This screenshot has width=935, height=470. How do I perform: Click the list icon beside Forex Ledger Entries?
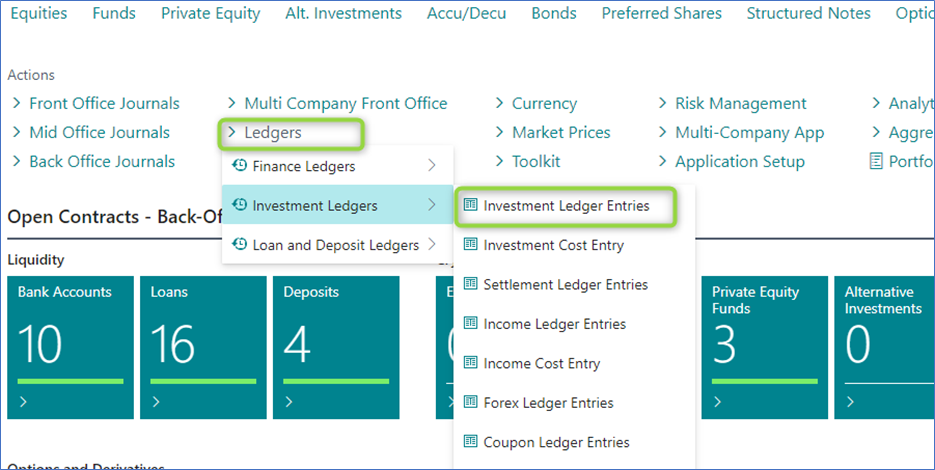(471, 403)
